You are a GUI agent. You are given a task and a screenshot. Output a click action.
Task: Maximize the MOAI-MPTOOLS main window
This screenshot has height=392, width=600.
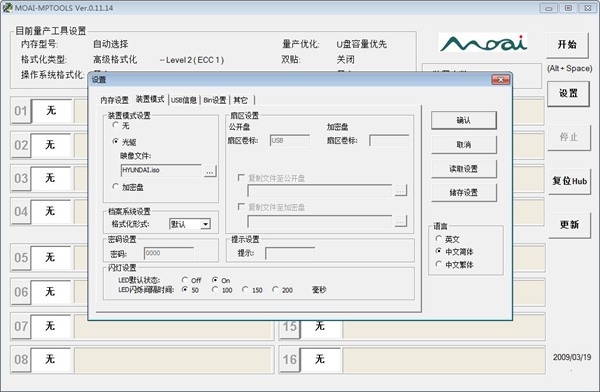point(569,8)
